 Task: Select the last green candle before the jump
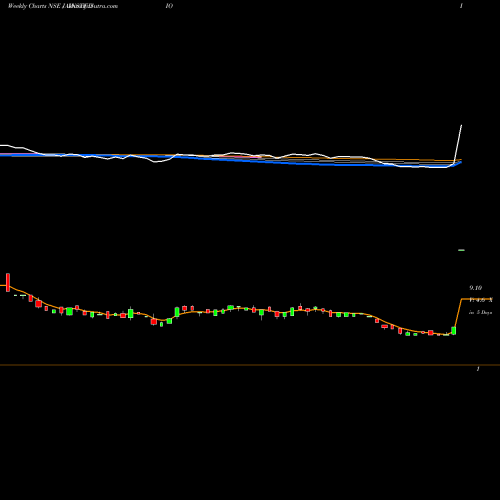(454, 330)
